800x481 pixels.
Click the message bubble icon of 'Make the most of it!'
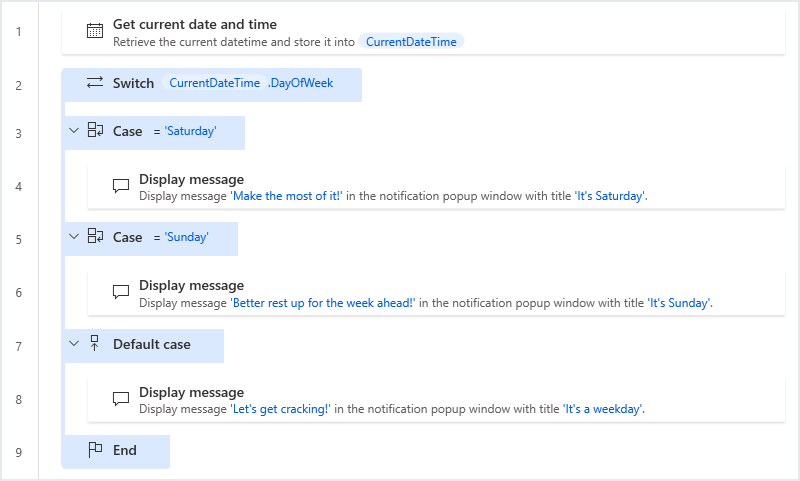(x=121, y=186)
